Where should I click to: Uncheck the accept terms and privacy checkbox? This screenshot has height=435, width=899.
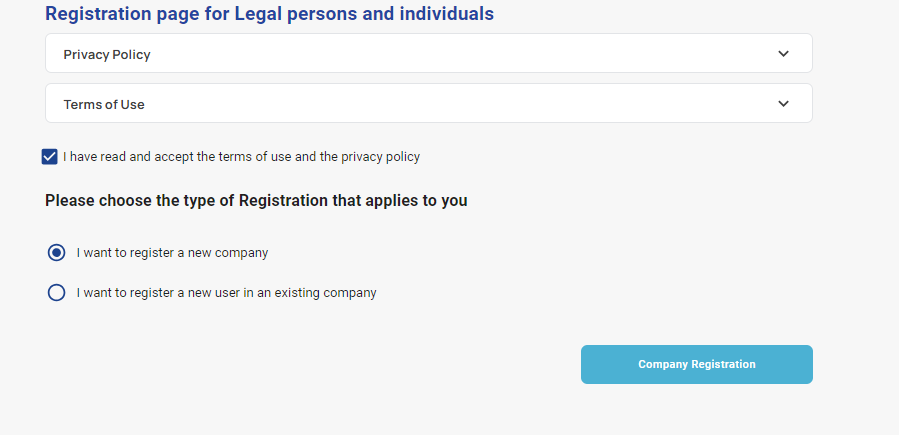(x=50, y=157)
